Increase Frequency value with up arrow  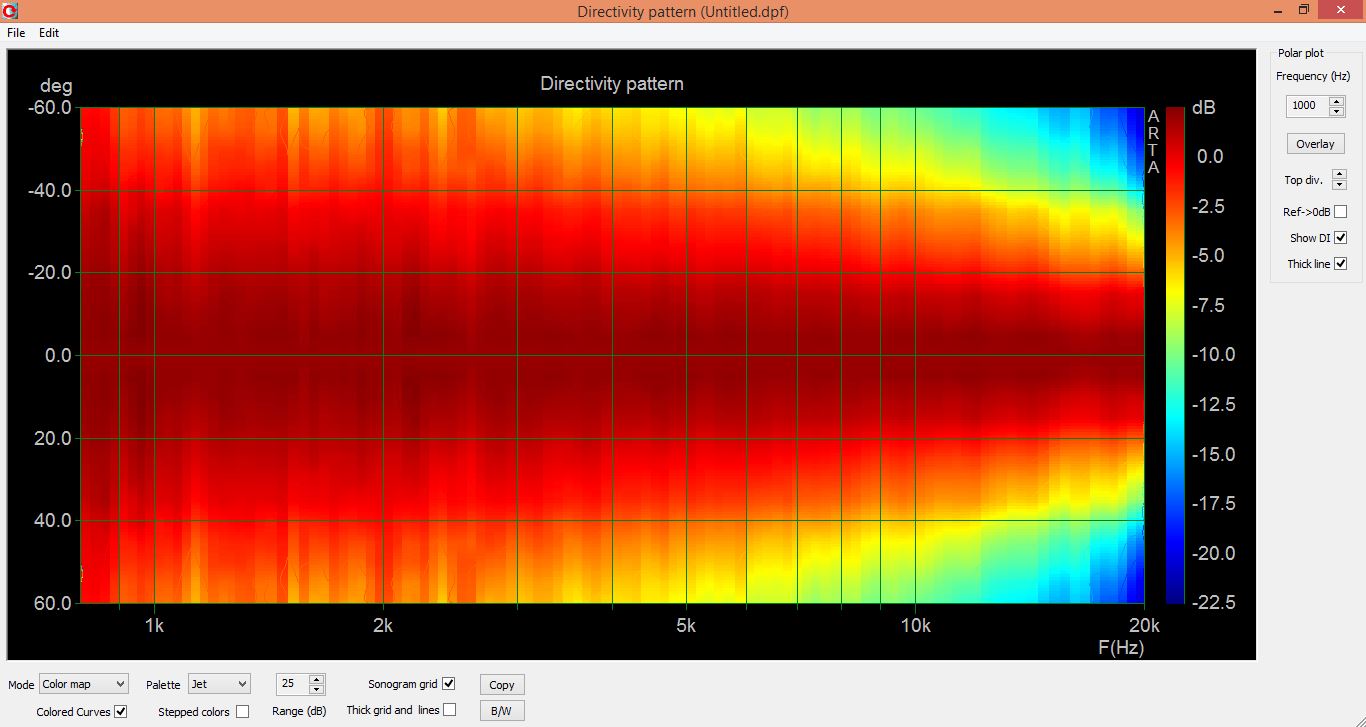(1337, 101)
